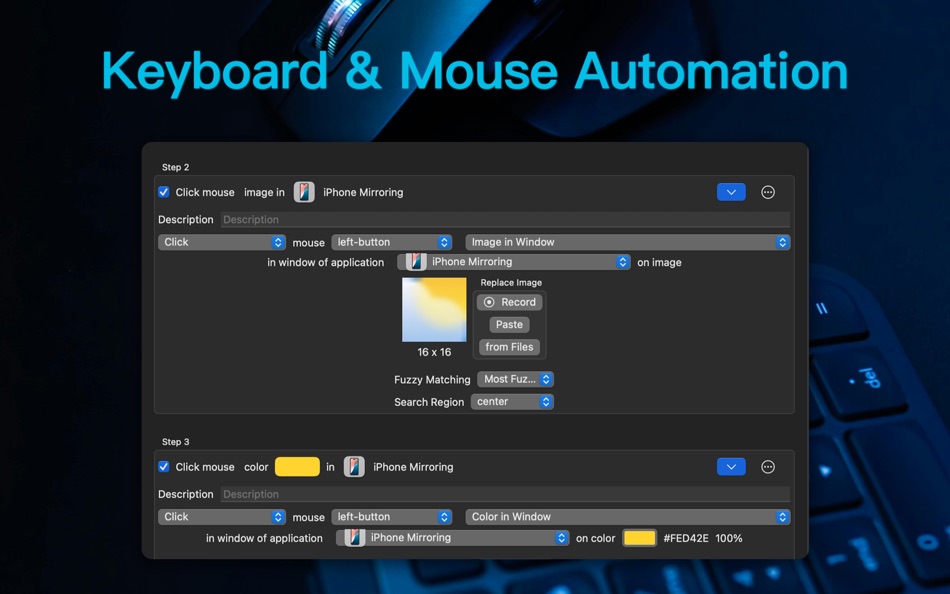
Task: Open Fuzzy Matching level dropdown
Action: pyautogui.click(x=516, y=379)
